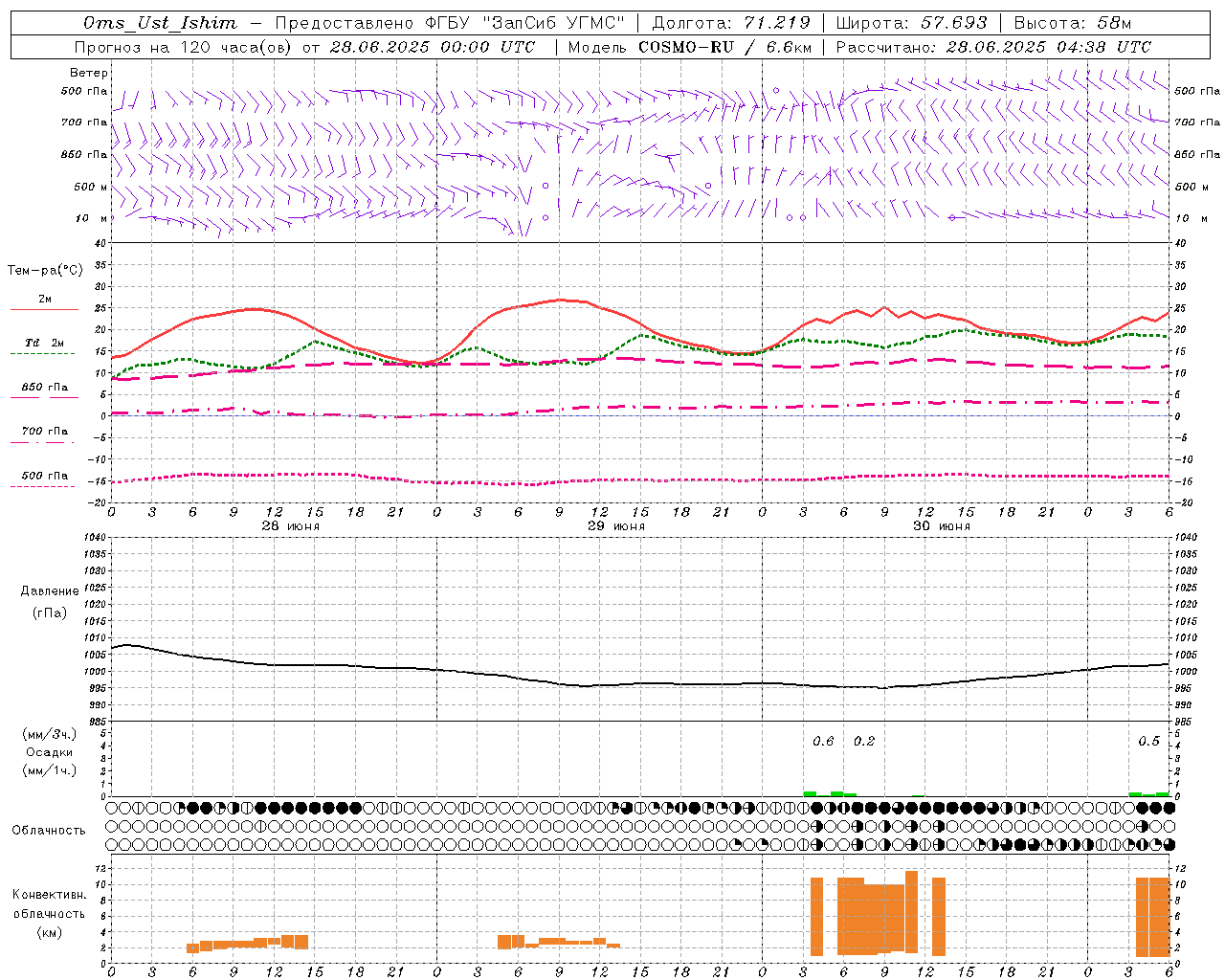
Task: Click the 30 июня date label
Action: coord(942,526)
